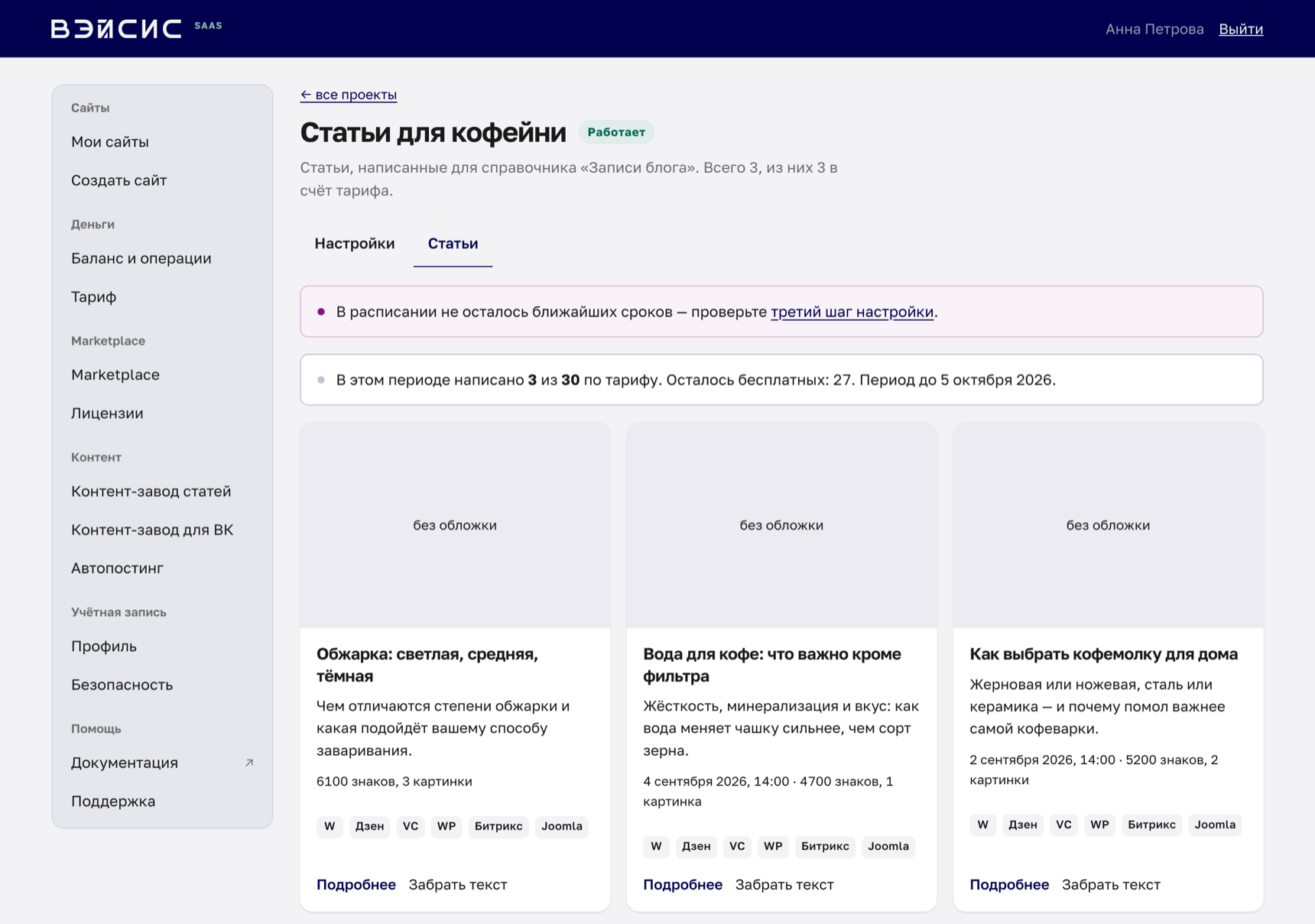Open the Marketplace sidebar item

[162, 374]
